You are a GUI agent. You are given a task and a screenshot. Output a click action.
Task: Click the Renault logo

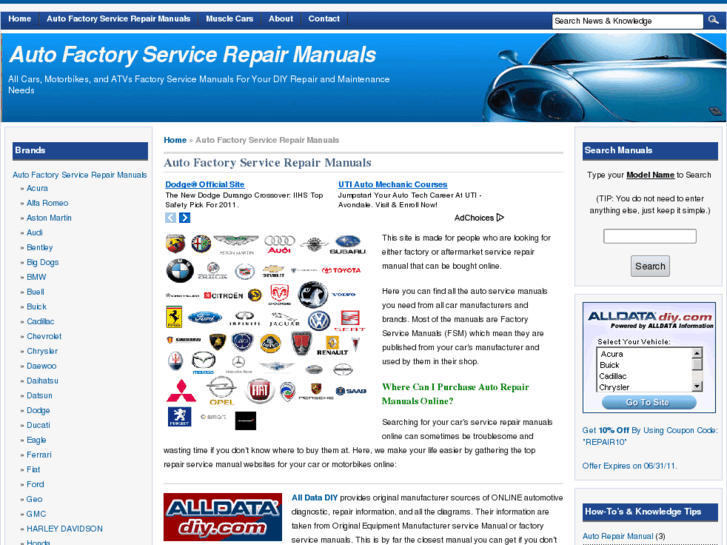coord(332,346)
